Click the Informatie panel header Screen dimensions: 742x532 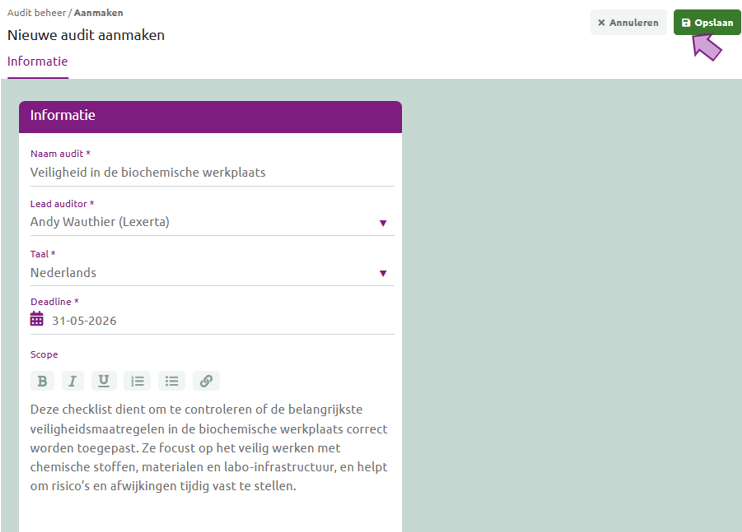tap(210, 116)
